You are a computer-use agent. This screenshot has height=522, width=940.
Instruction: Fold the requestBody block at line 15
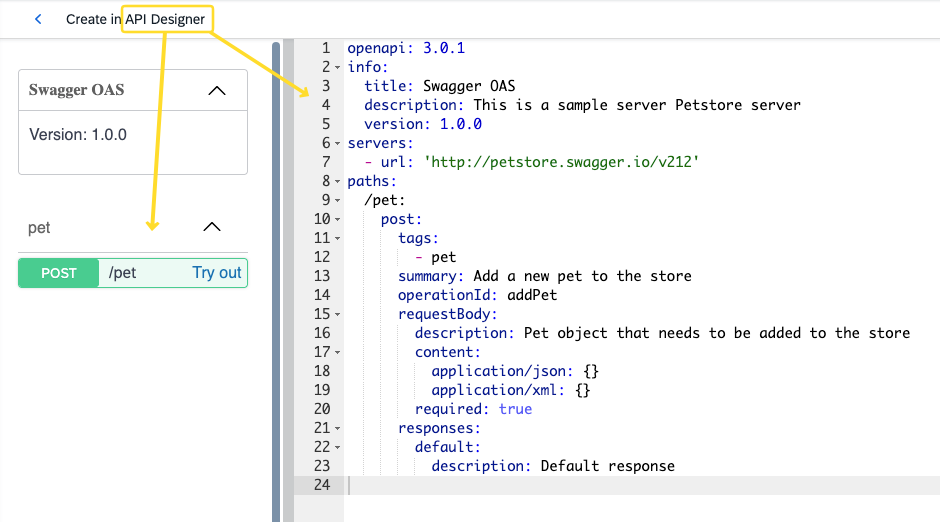pos(338,314)
